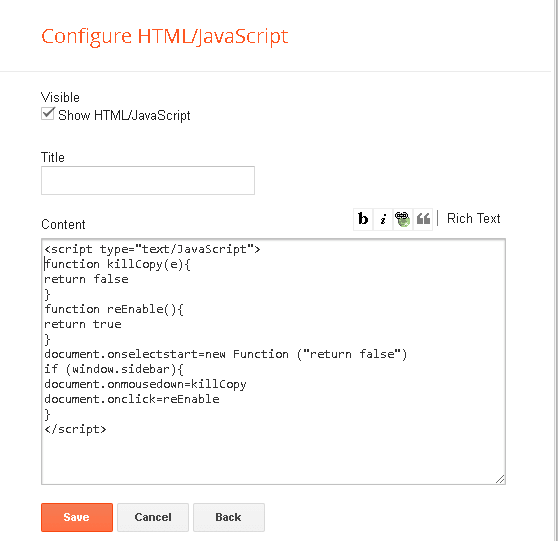The height and width of the screenshot is (541, 558).
Task: Cancel the widget configuration
Action: pos(153,517)
